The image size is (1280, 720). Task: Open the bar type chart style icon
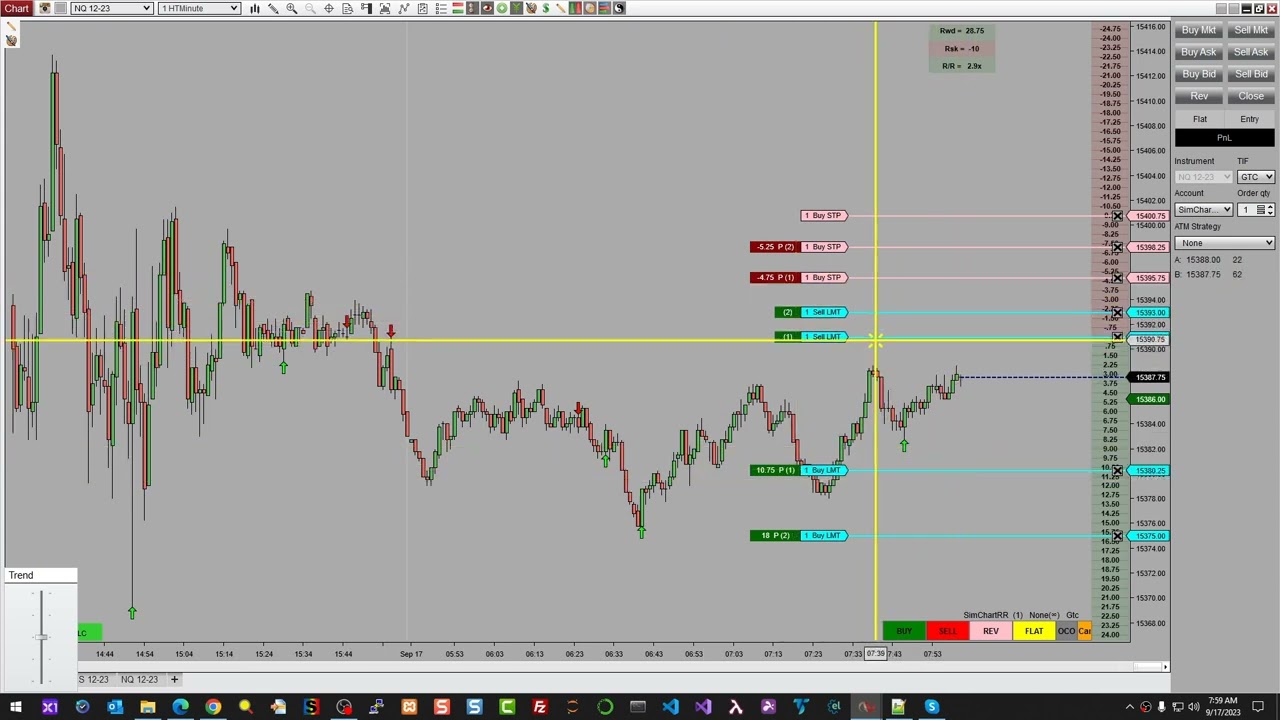(x=255, y=8)
